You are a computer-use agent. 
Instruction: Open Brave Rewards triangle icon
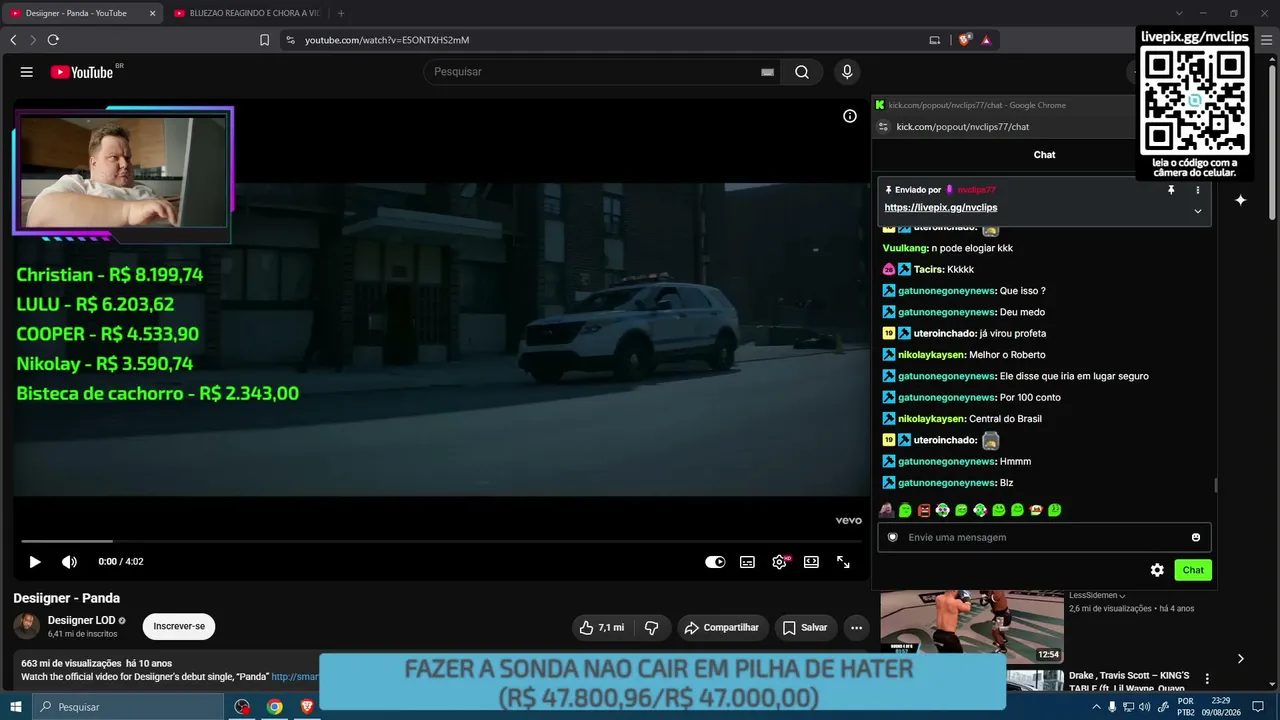(x=986, y=40)
